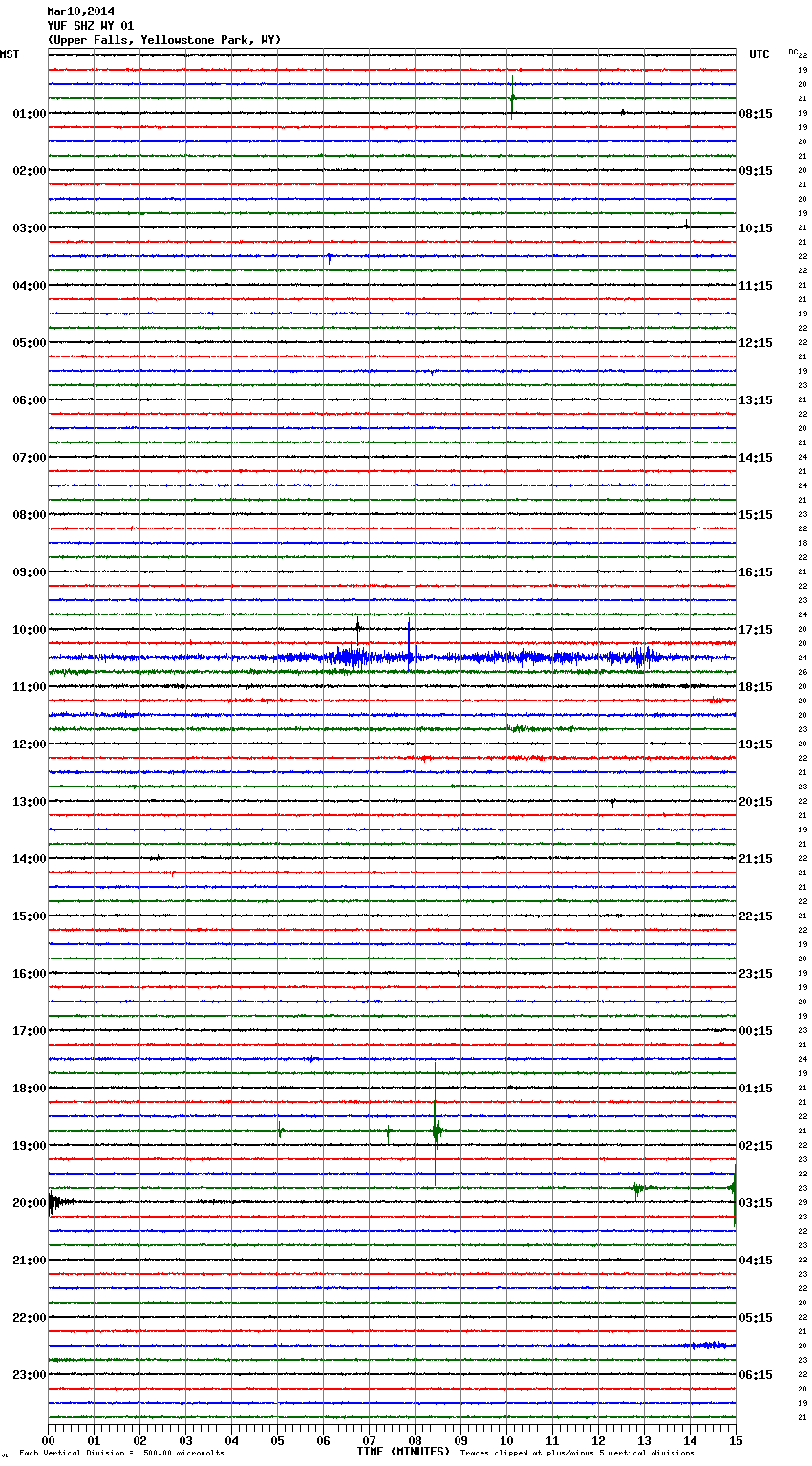Click the Upper Falls, Yellowstone Park station name
This screenshot has height=1466, width=812.
(x=164, y=40)
